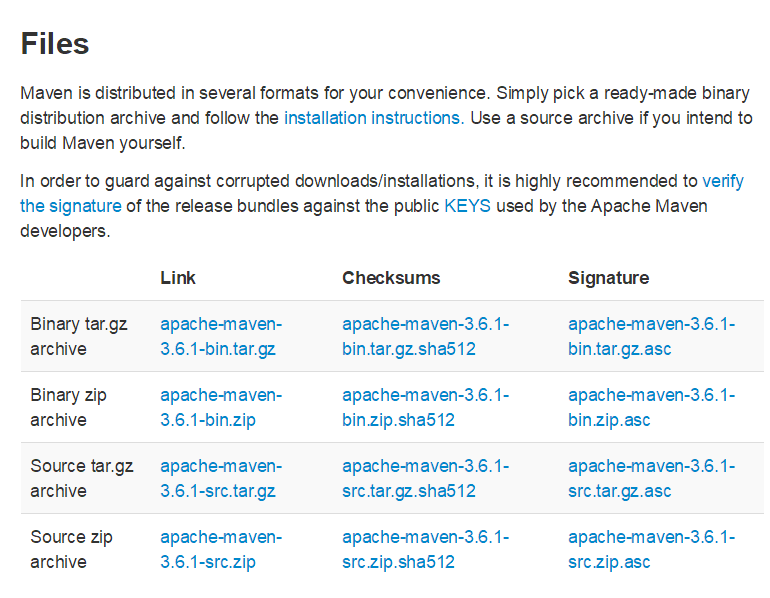Click the Binary zip archive row label
Viewport: 770px width, 598px height.
[68, 407]
